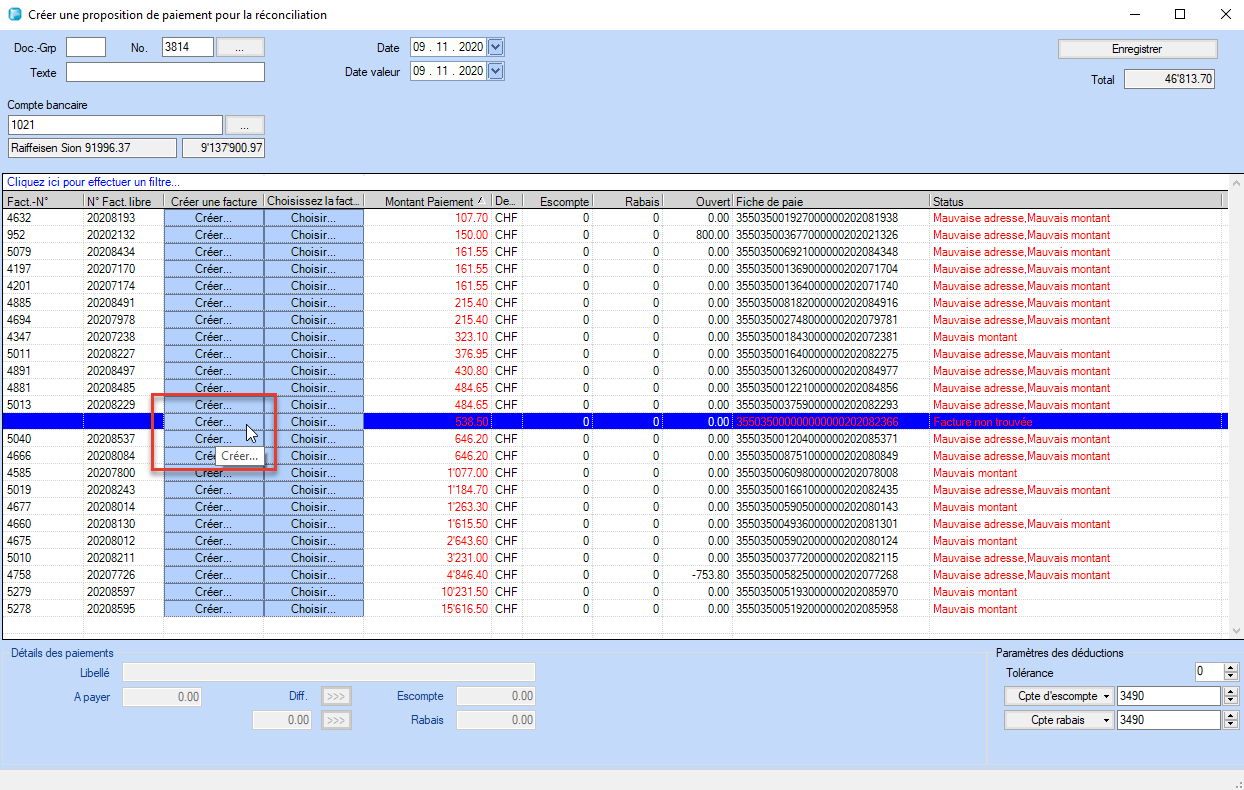Open the Date valeur calendar dropdown arrow

(496, 71)
